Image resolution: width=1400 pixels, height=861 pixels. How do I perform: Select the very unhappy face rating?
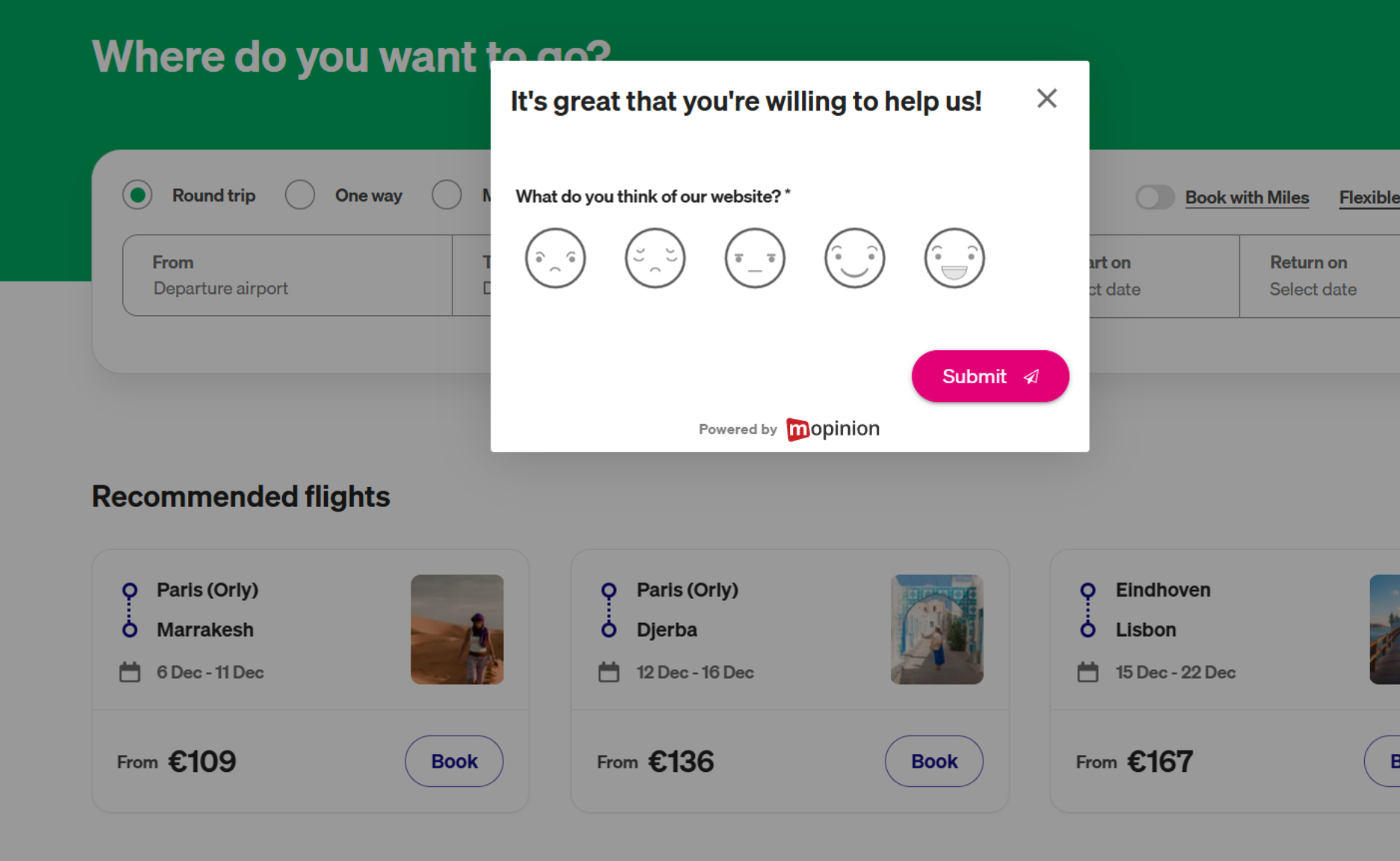point(555,258)
